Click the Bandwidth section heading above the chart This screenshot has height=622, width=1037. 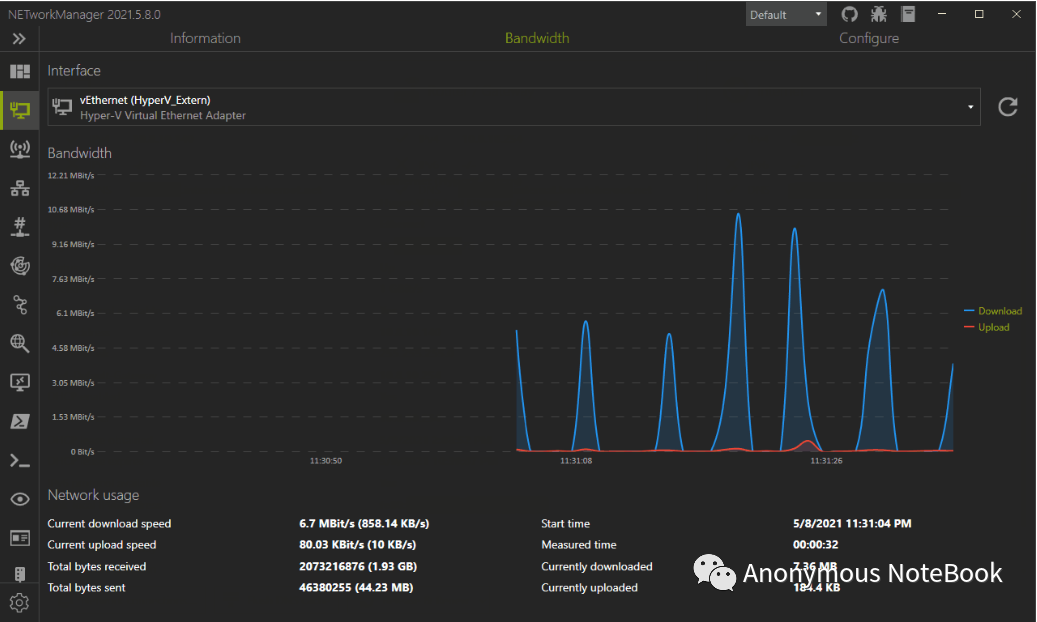pyautogui.click(x=79, y=154)
